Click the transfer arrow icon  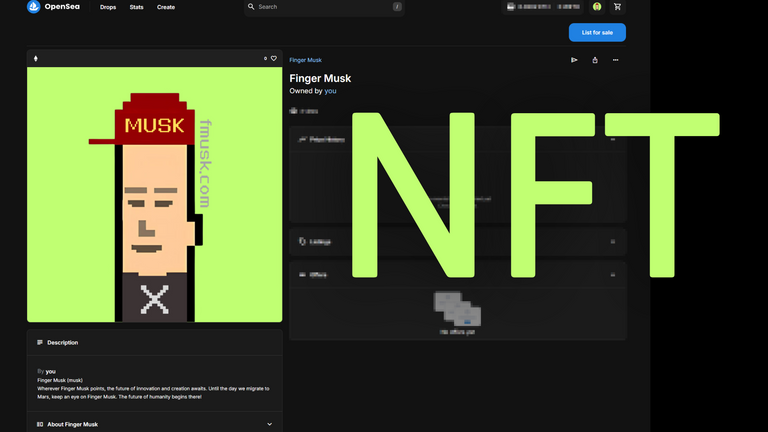(x=574, y=60)
